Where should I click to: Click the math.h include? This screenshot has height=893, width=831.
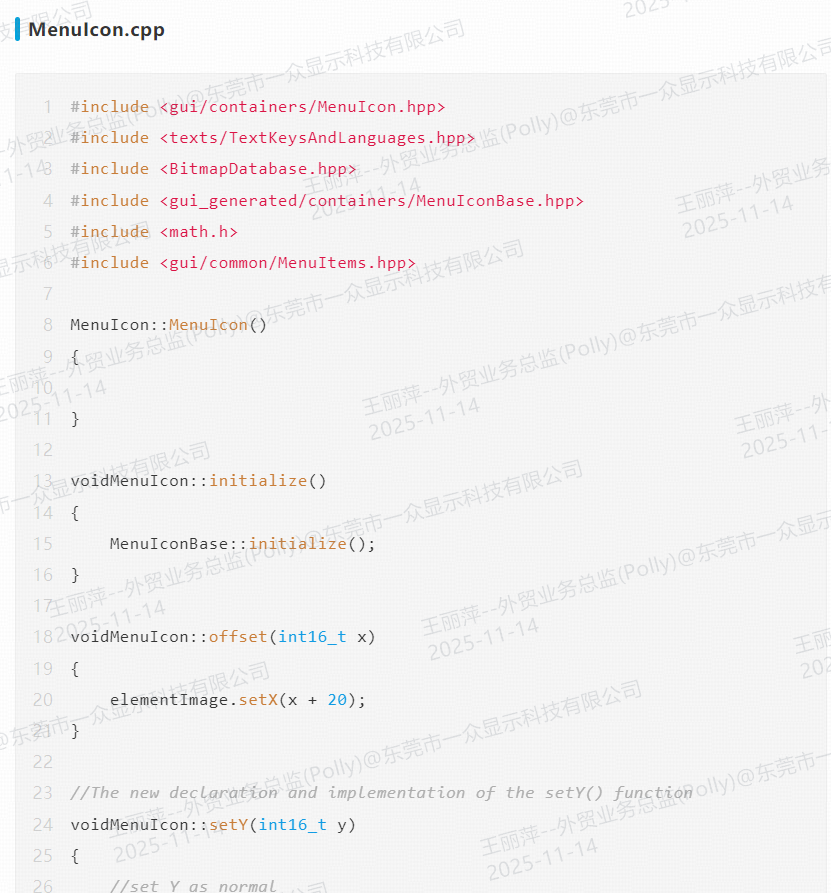pyautogui.click(x=198, y=232)
